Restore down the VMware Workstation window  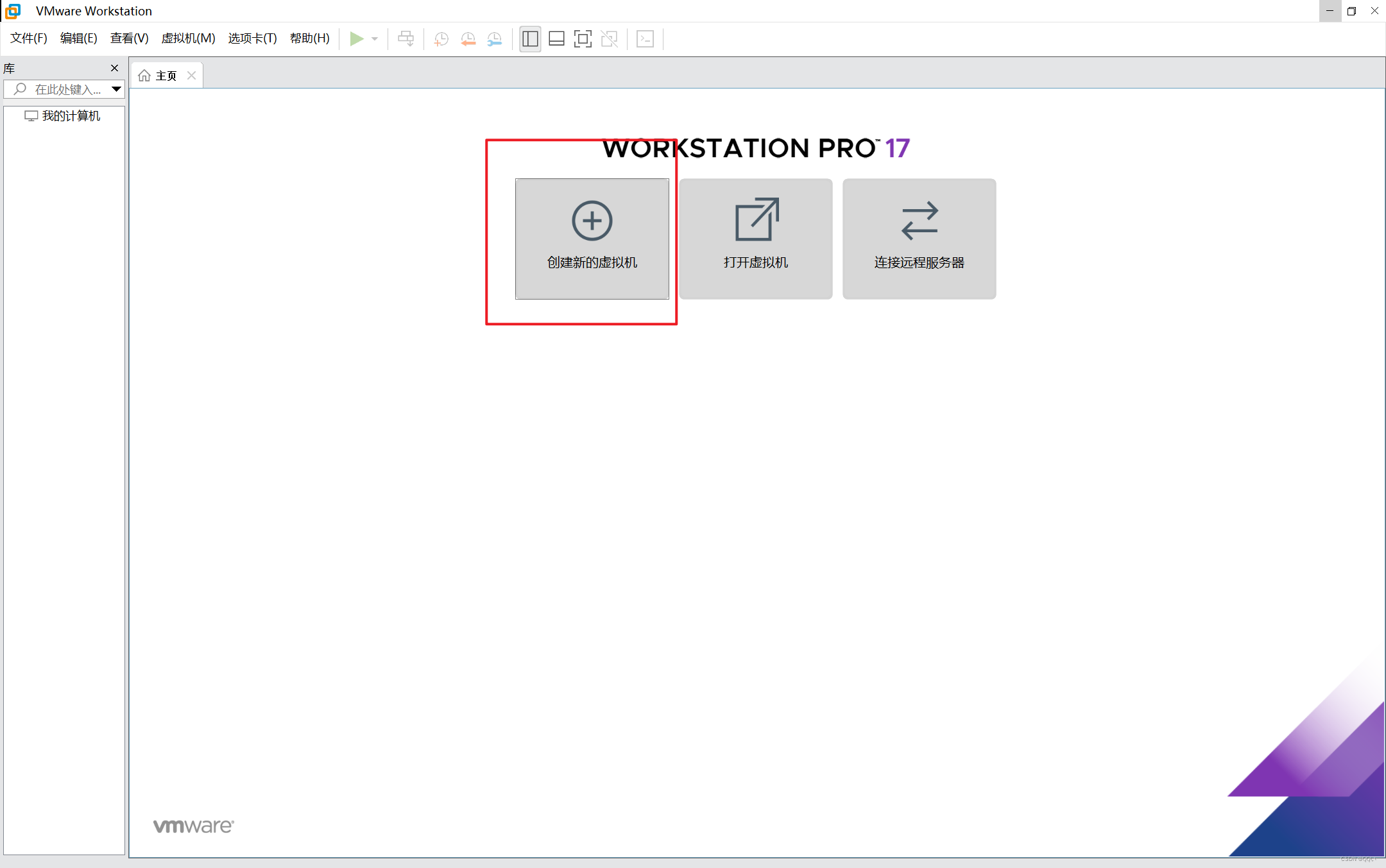(x=1352, y=11)
